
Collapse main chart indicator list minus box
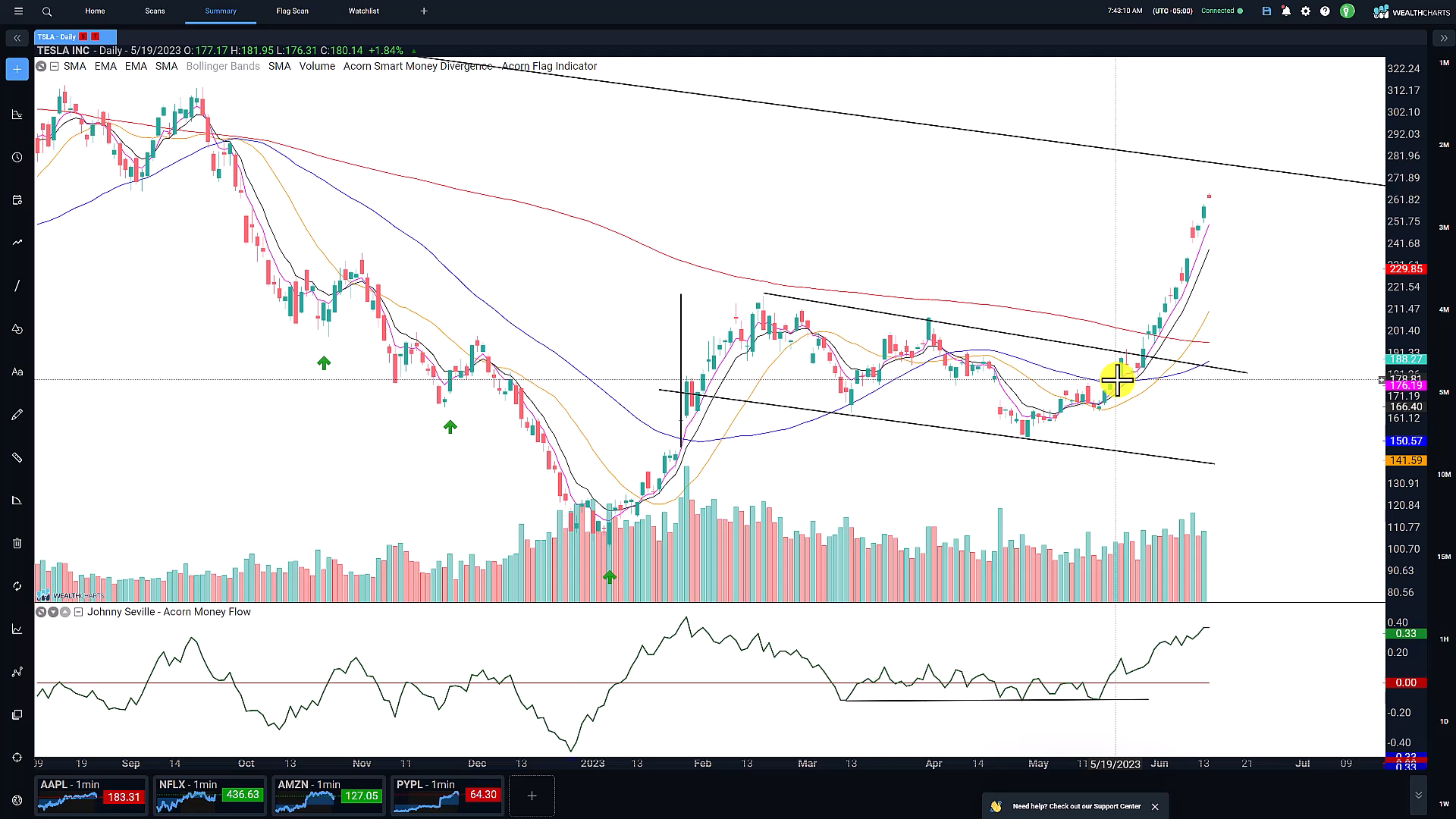coord(54,67)
